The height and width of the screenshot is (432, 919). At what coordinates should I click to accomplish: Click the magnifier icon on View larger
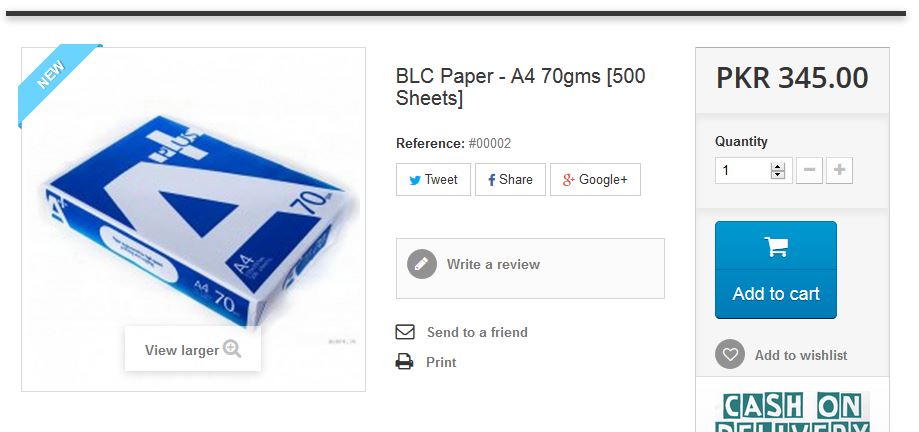point(232,349)
